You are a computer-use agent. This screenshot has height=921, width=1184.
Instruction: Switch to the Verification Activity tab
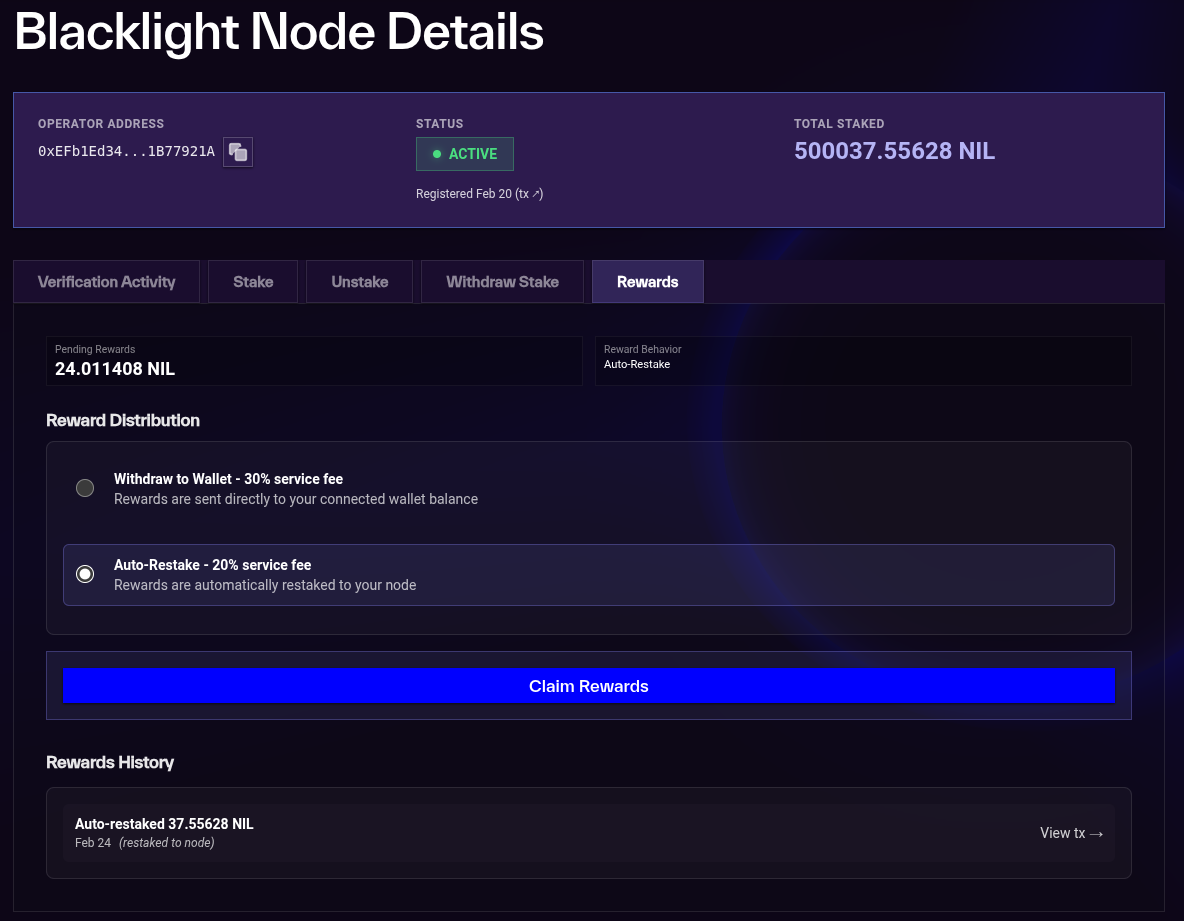(106, 281)
